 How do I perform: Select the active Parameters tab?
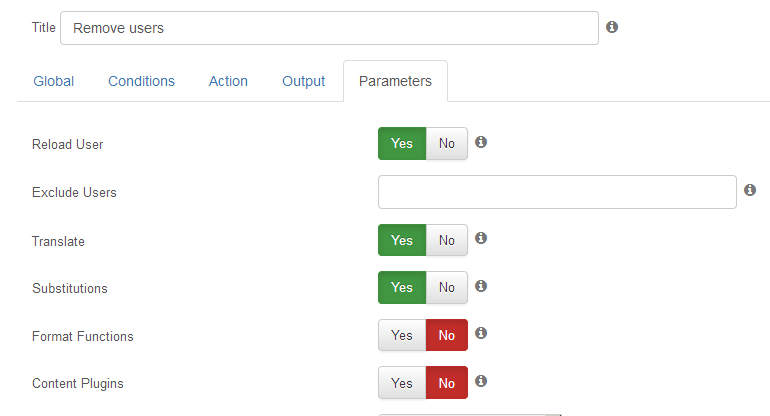coord(395,81)
